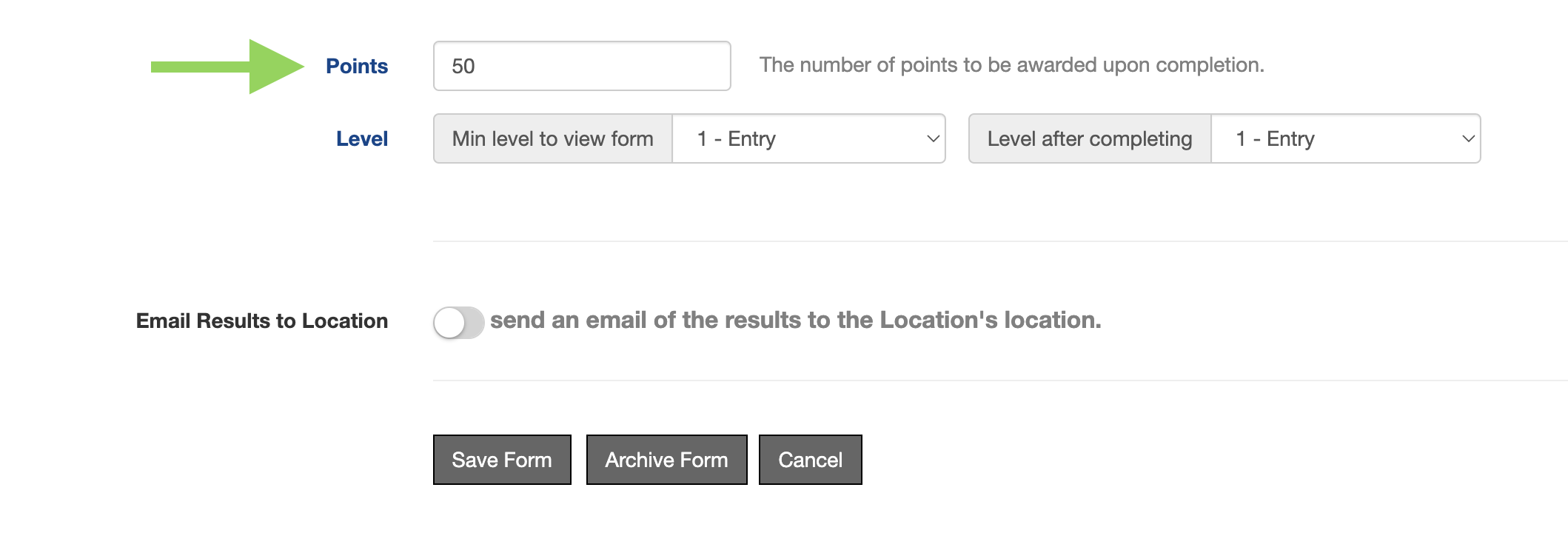1568x533 pixels.
Task: Click the 'Min level to view form' addon label
Action: point(552,138)
